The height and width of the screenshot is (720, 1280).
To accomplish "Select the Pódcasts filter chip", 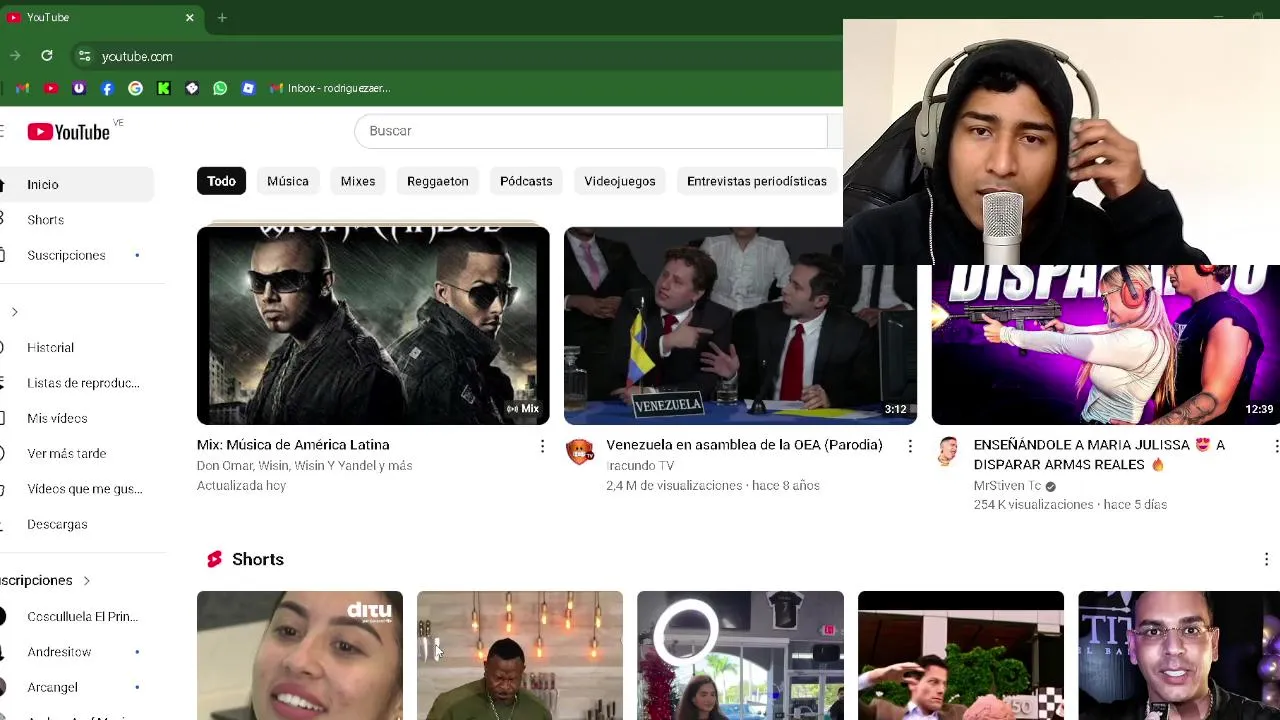I will (x=526, y=181).
